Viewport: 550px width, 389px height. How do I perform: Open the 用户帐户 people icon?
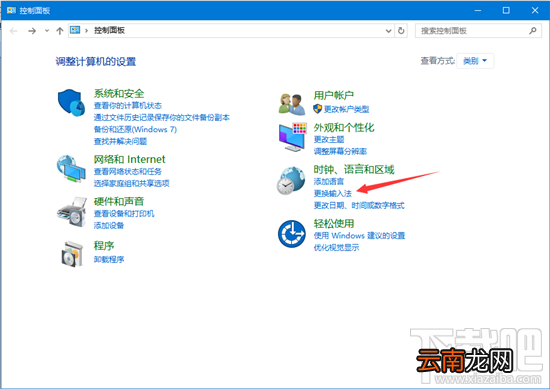[x=292, y=104]
